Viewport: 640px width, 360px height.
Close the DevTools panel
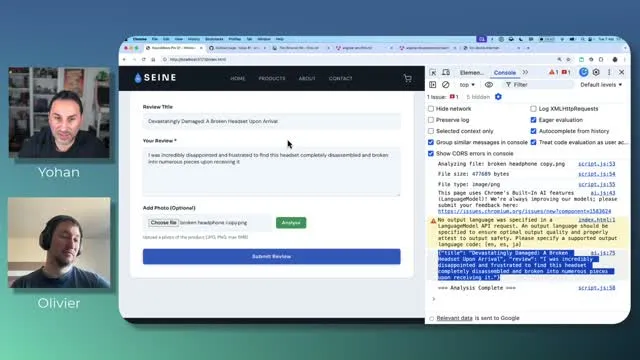coord(622,72)
